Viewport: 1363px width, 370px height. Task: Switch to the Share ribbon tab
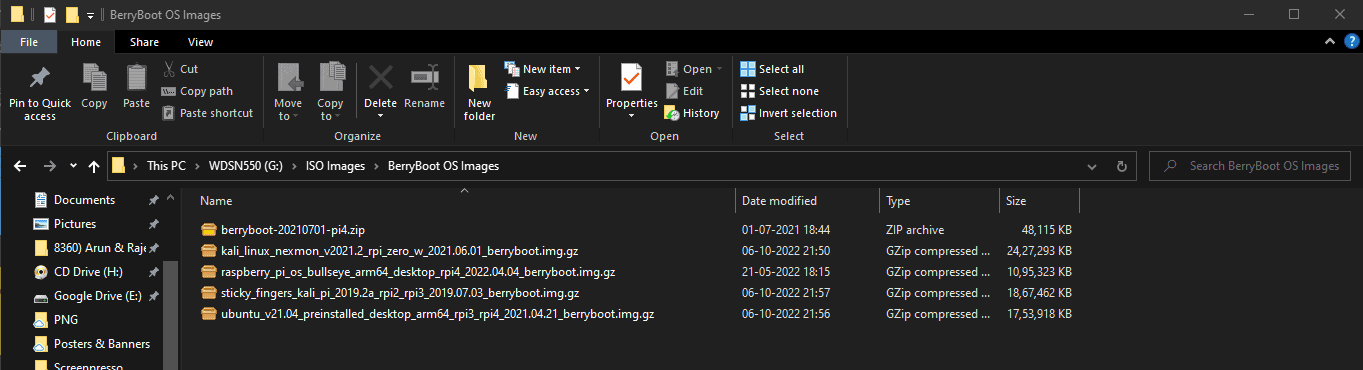(x=144, y=42)
